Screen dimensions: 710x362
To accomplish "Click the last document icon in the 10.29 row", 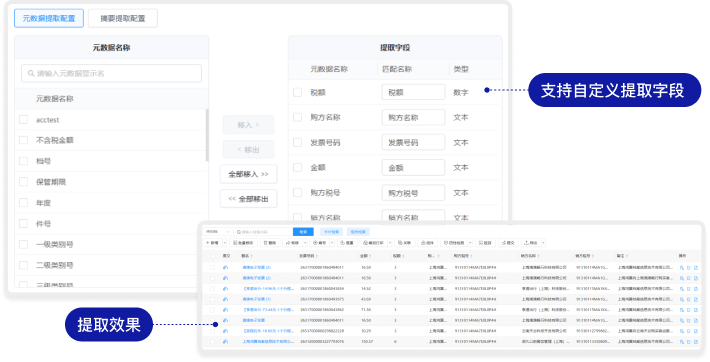I will pyautogui.click(x=696, y=331).
